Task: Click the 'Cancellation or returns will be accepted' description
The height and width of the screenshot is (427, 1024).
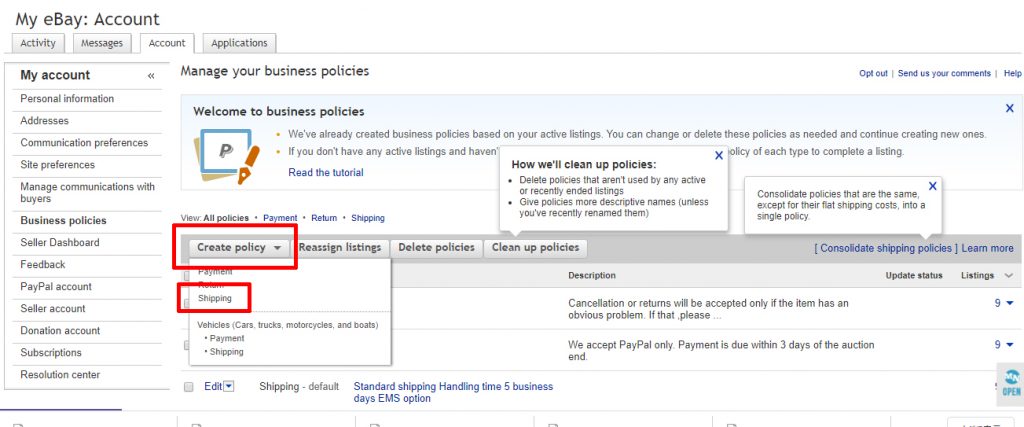Action: tap(709, 309)
